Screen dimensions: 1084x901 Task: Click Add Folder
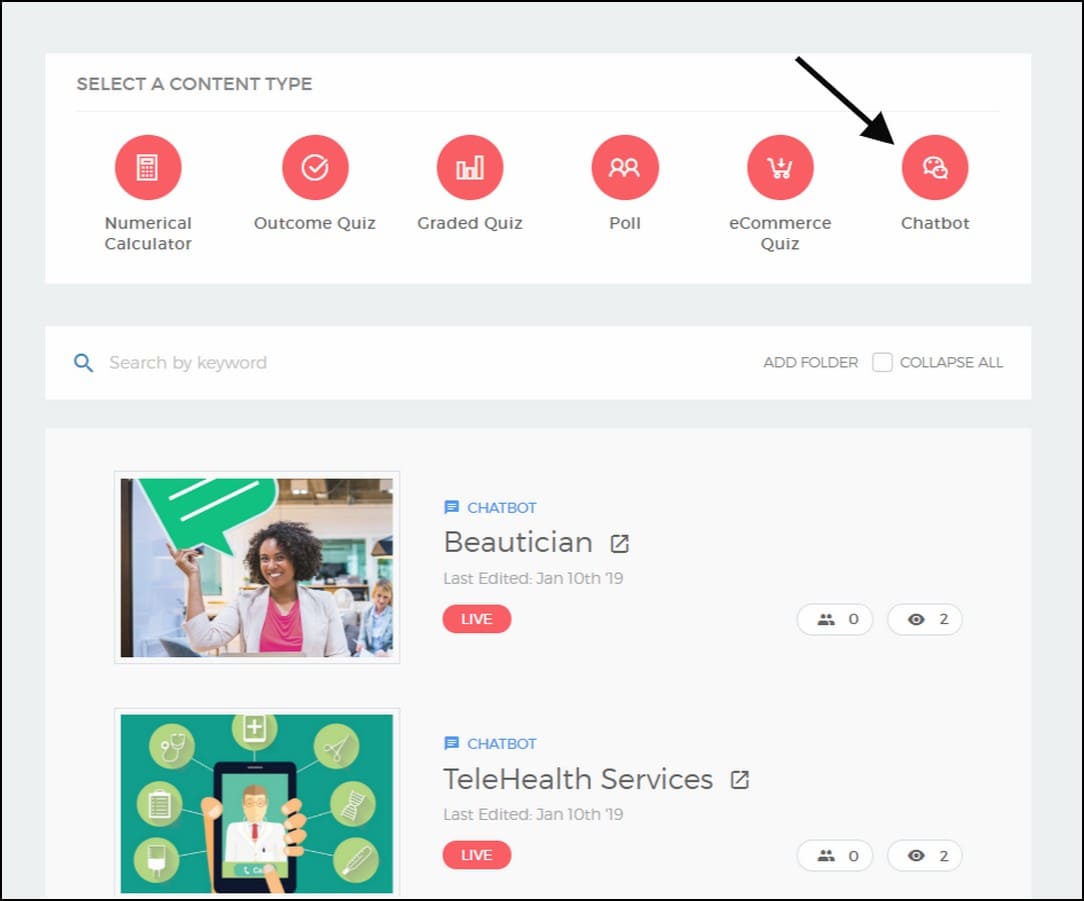tap(810, 362)
